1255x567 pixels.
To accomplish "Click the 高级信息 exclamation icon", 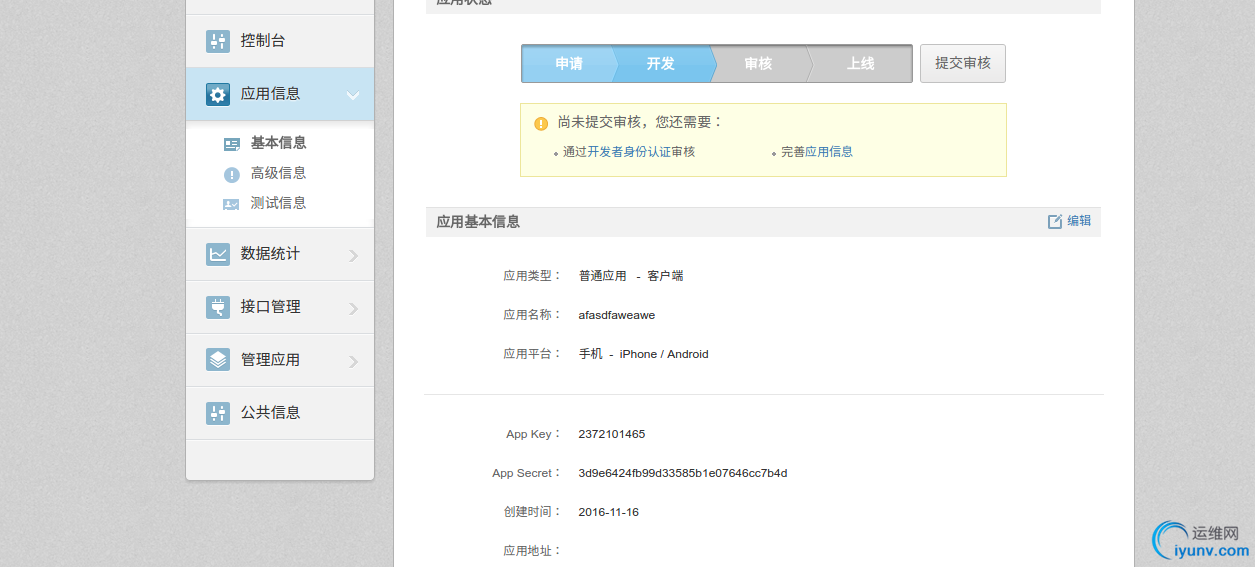I will tap(232, 174).
